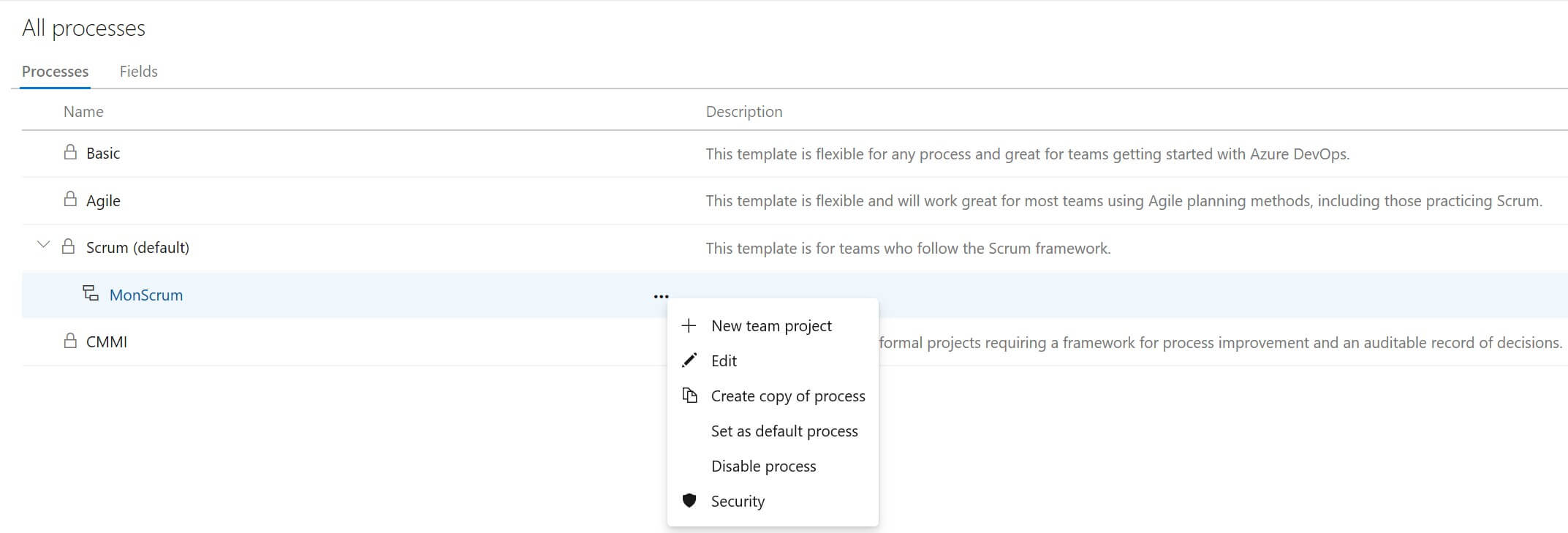Click the lock icon beside Basic
Image resolution: width=1568 pixels, height=533 pixels.
[70, 152]
